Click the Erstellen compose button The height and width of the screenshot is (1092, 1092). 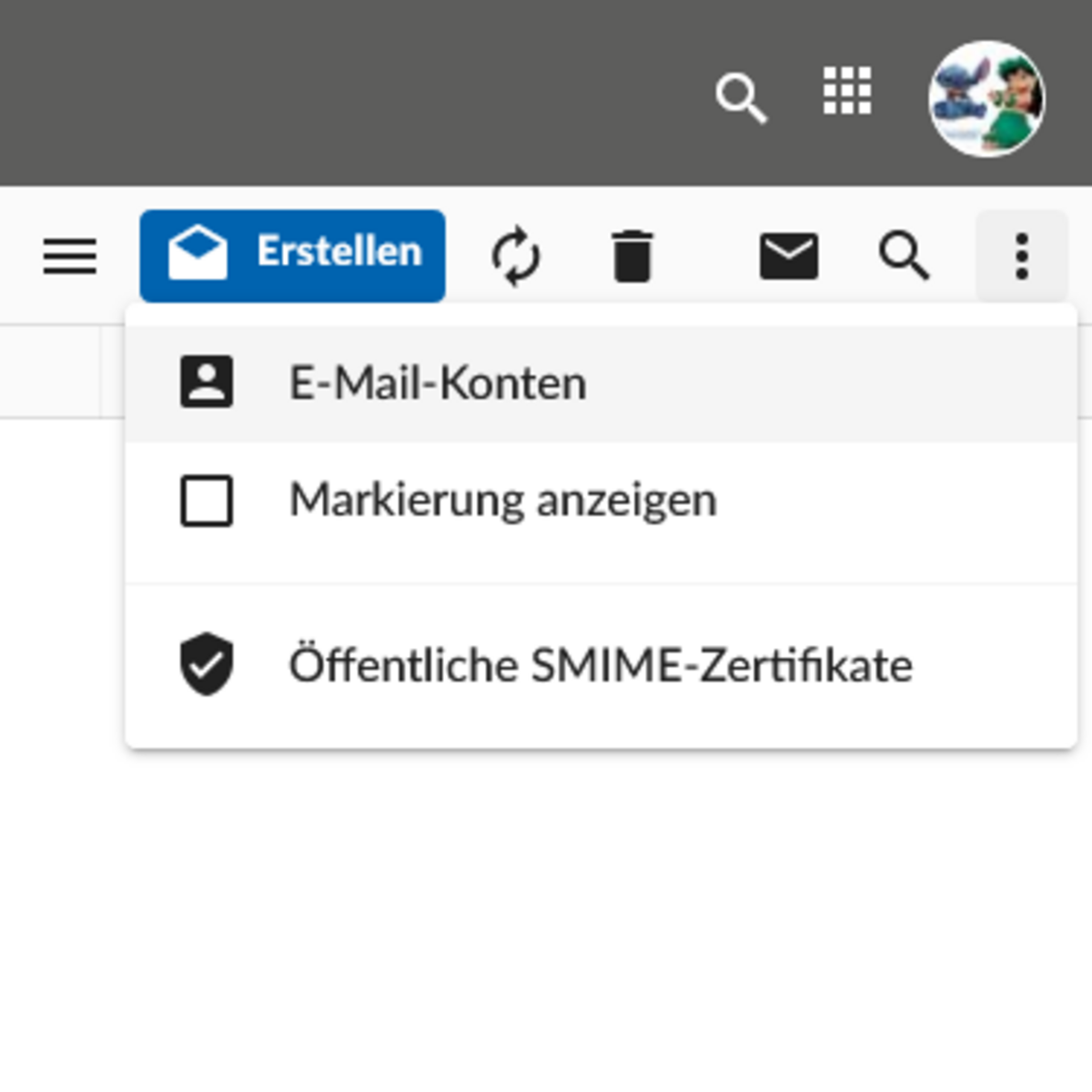click(x=339, y=253)
